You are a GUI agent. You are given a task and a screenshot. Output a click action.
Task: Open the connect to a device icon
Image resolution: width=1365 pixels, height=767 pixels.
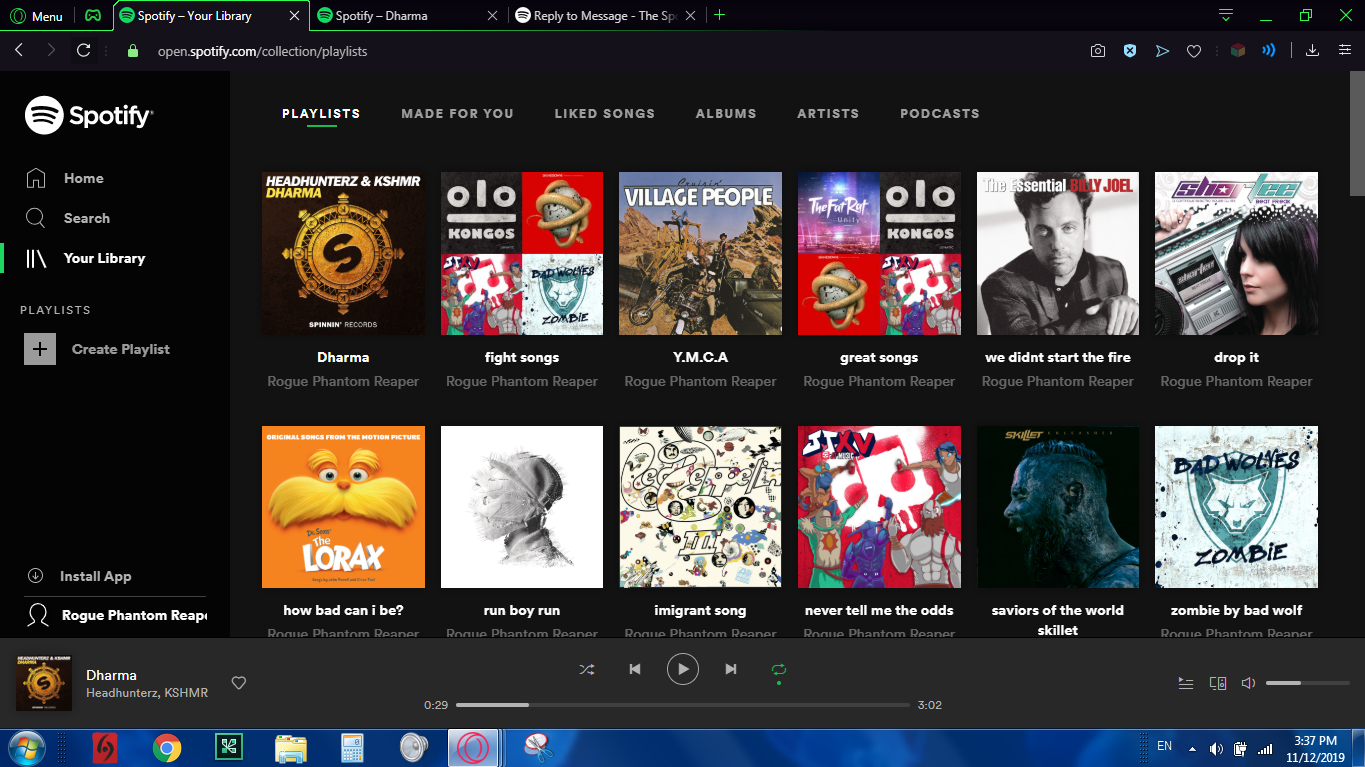coord(1217,683)
